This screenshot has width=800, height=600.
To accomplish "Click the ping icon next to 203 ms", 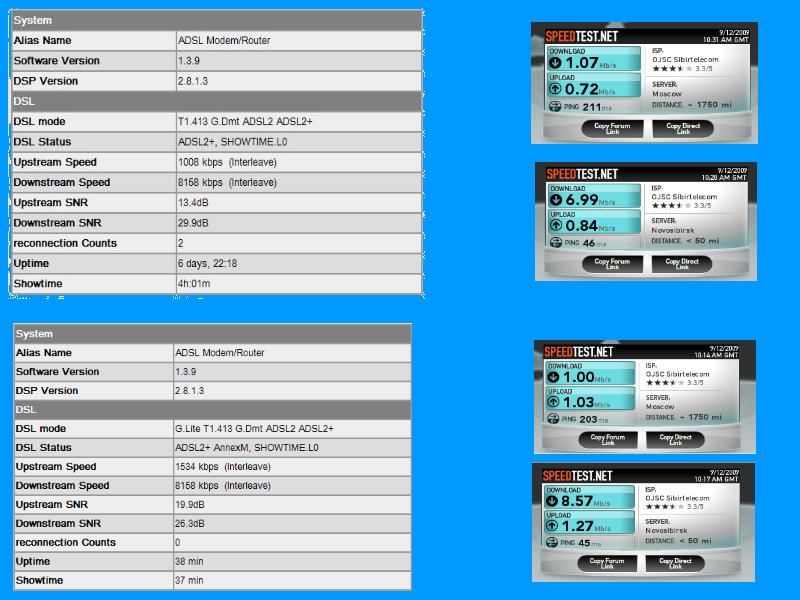I will (x=552, y=420).
